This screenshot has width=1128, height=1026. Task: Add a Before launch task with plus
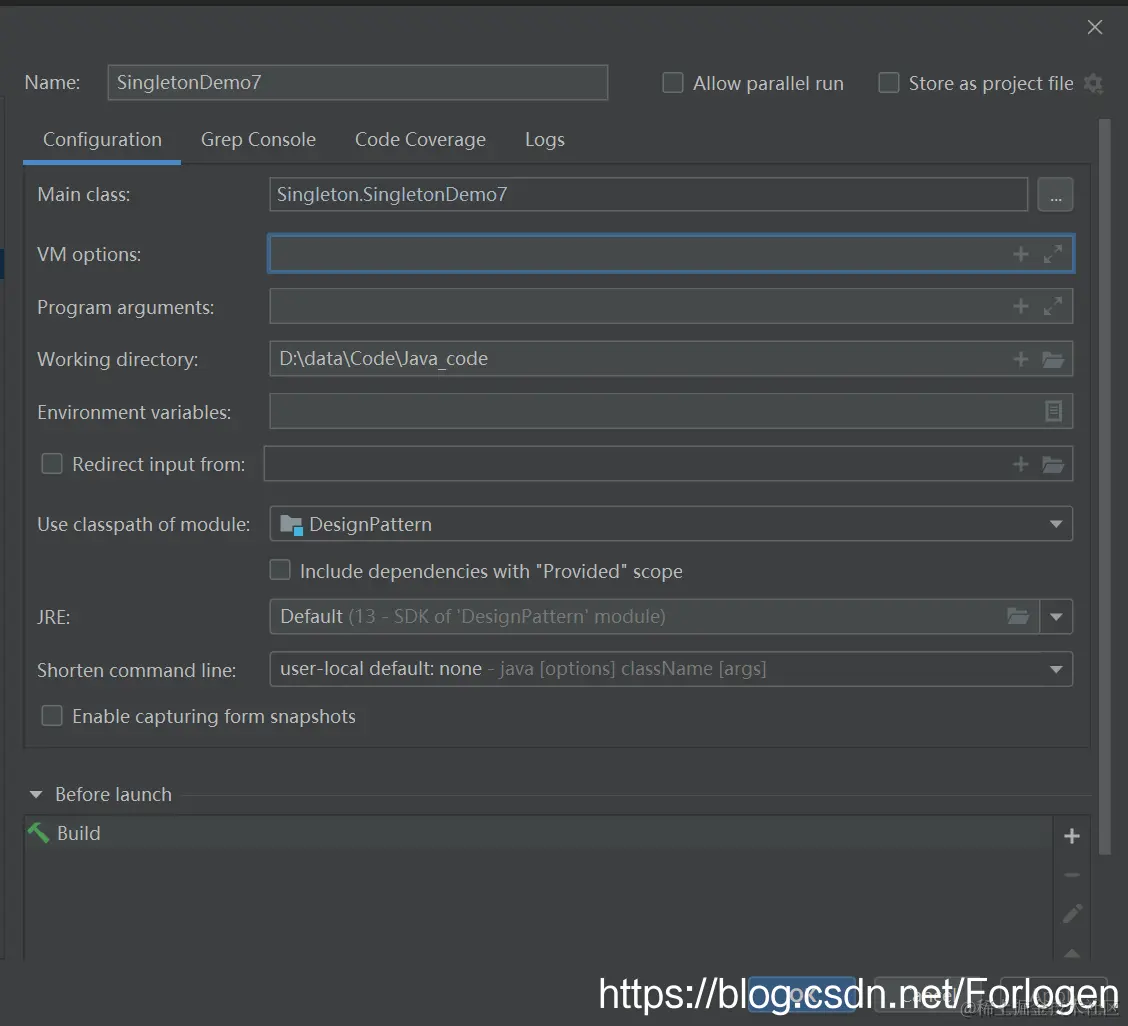tap(1071, 835)
